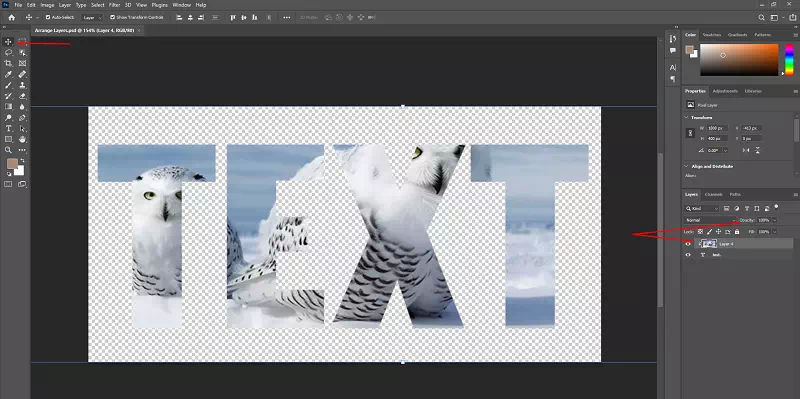Click the flip vertical icon in Properties
Screen dimensions: 800x399
758,150
